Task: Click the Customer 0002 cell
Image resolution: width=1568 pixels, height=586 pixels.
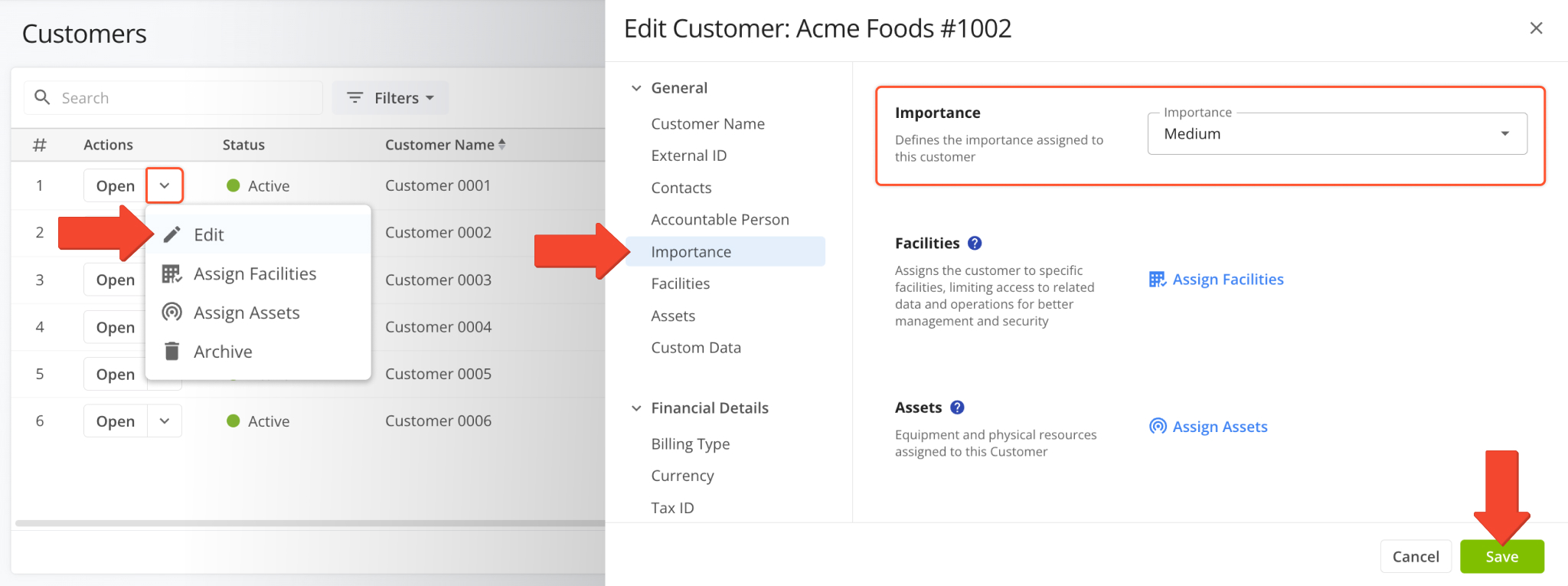Action: pyautogui.click(x=438, y=232)
